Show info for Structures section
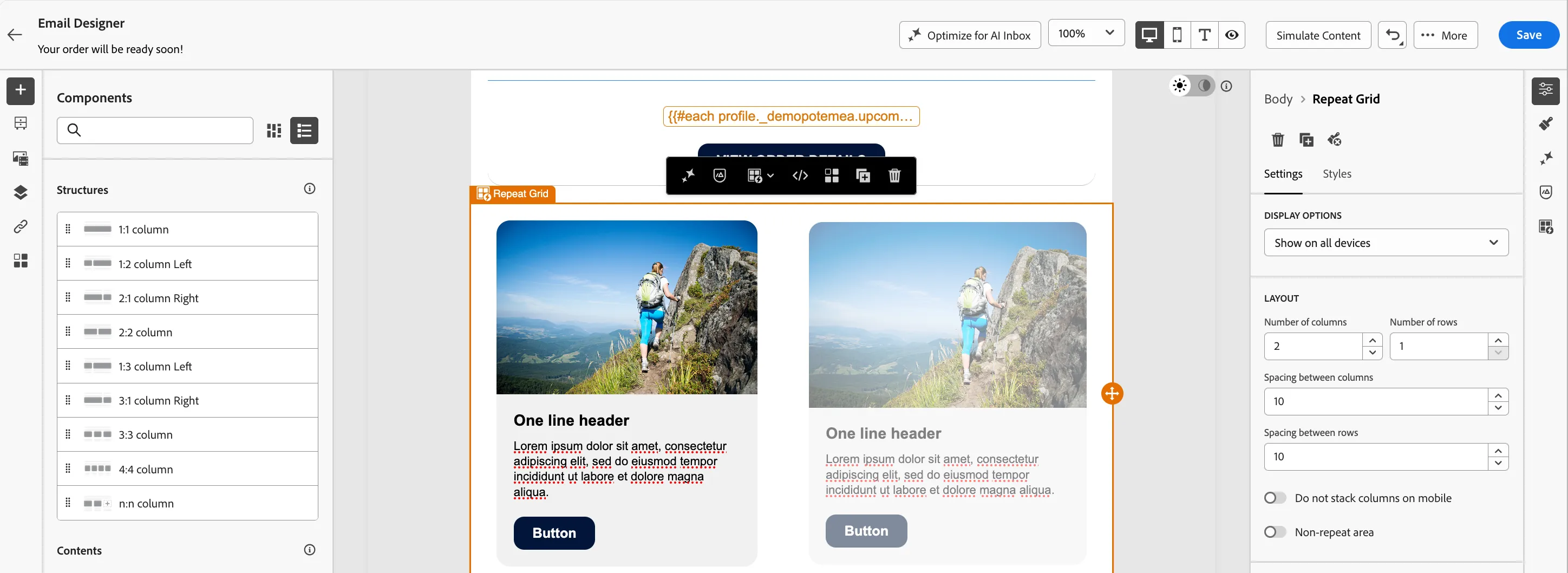1568x573 pixels. click(309, 189)
